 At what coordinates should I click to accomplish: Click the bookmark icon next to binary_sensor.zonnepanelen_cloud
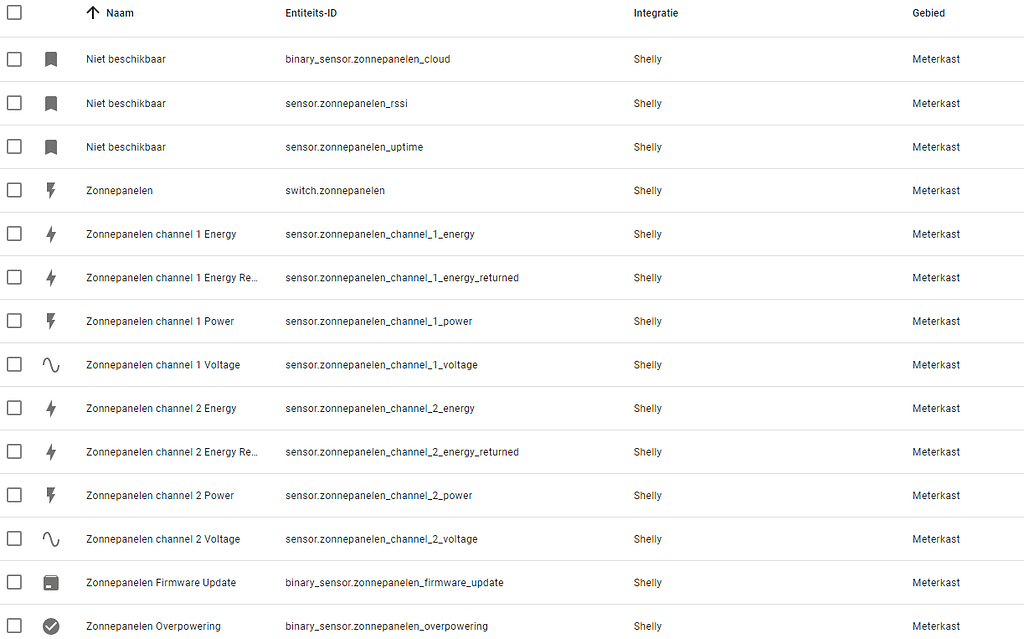51,59
